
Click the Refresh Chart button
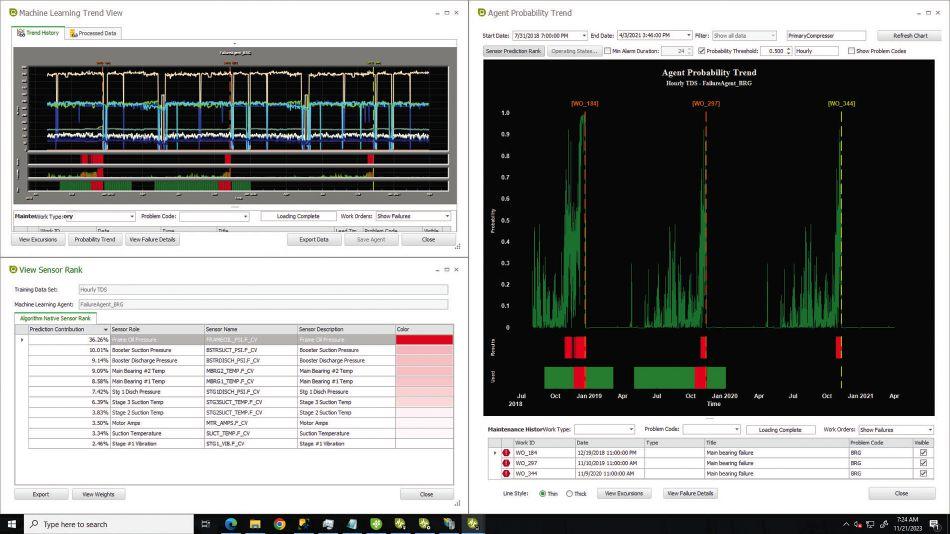(x=910, y=35)
